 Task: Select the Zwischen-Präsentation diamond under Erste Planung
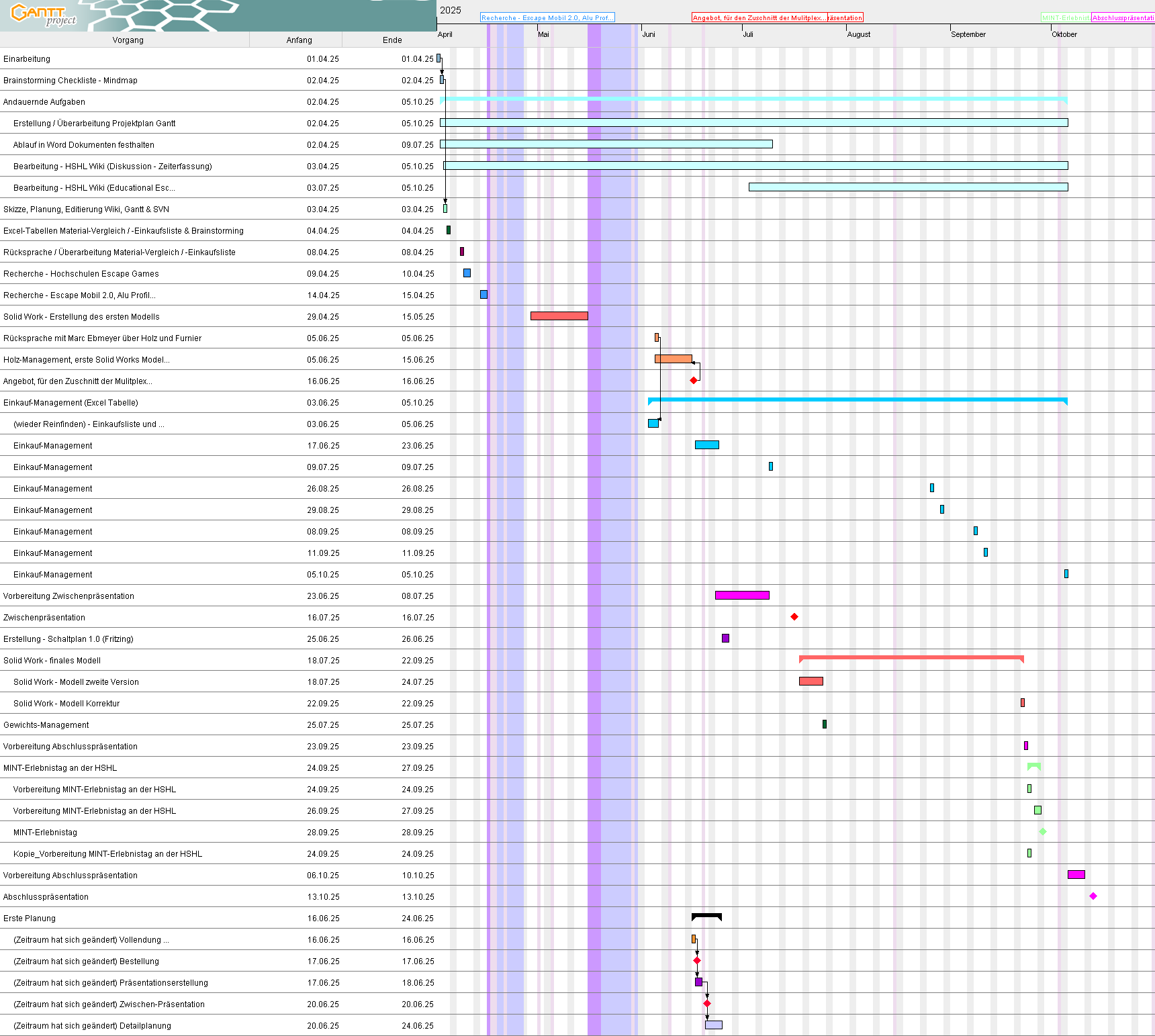(x=707, y=1004)
